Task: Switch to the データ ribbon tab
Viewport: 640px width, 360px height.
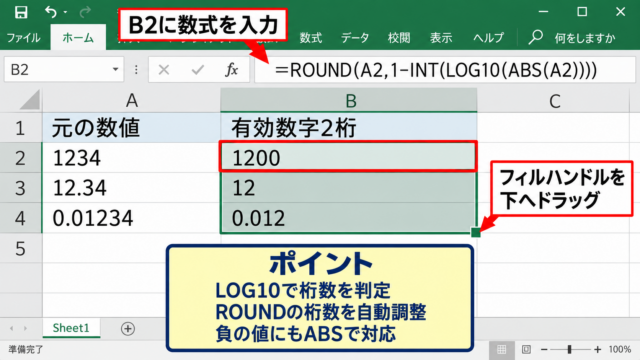Action: [355, 38]
